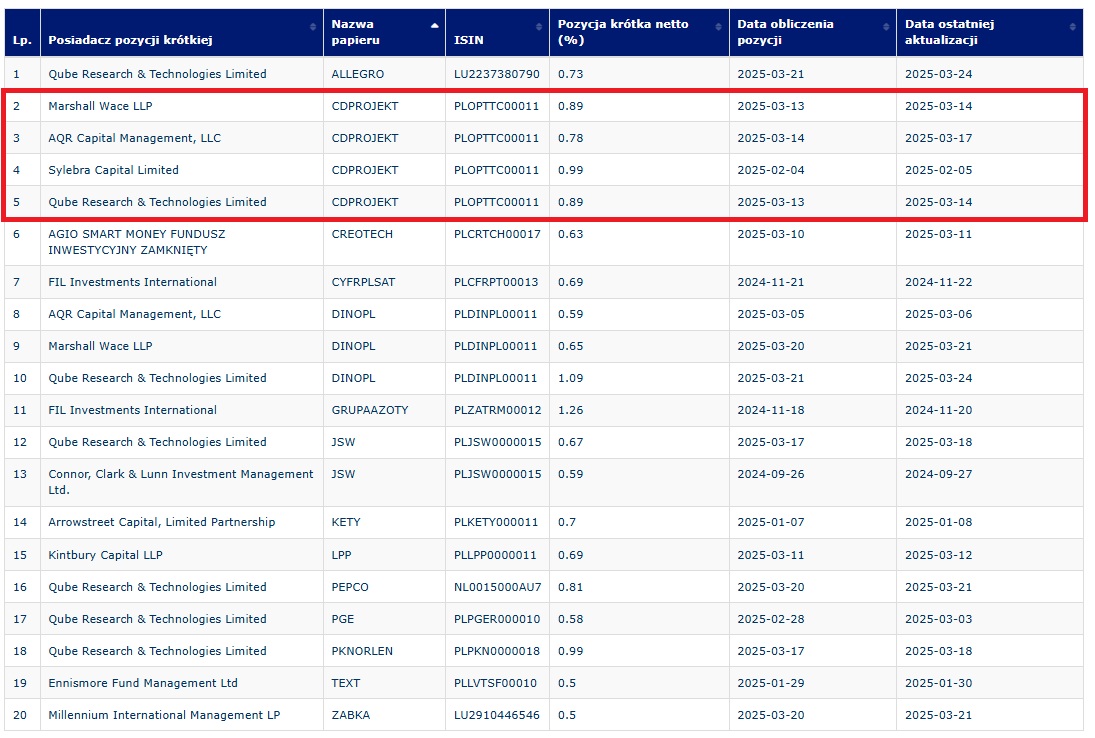
Task: Click Kintbury Capital LLP holder name
Action: click(x=105, y=555)
